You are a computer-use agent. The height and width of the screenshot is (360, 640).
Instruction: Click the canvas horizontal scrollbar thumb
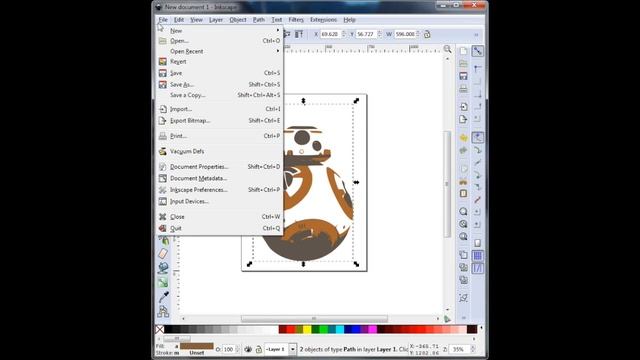pos(314,319)
